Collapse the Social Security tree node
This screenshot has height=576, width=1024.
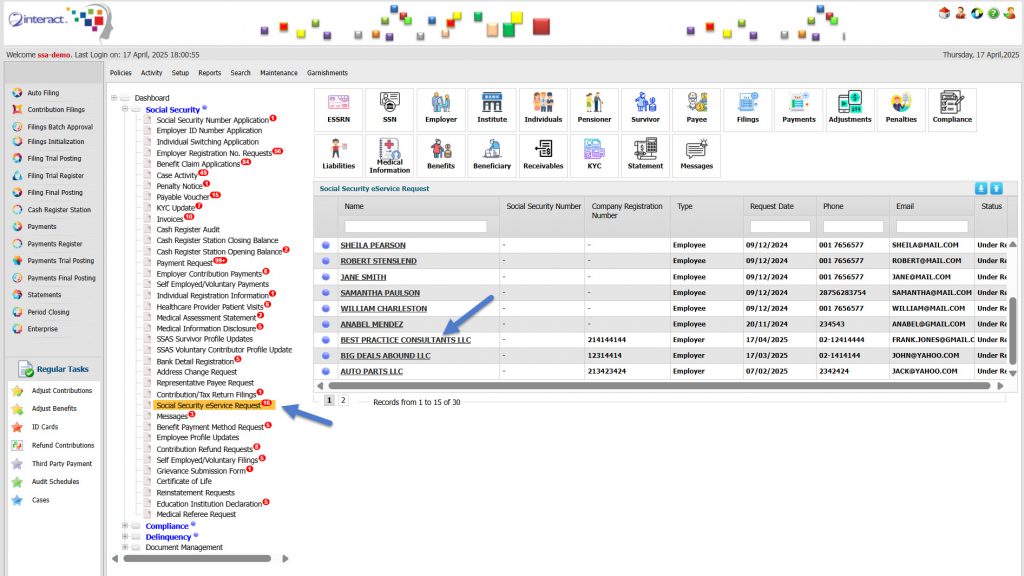click(x=126, y=110)
